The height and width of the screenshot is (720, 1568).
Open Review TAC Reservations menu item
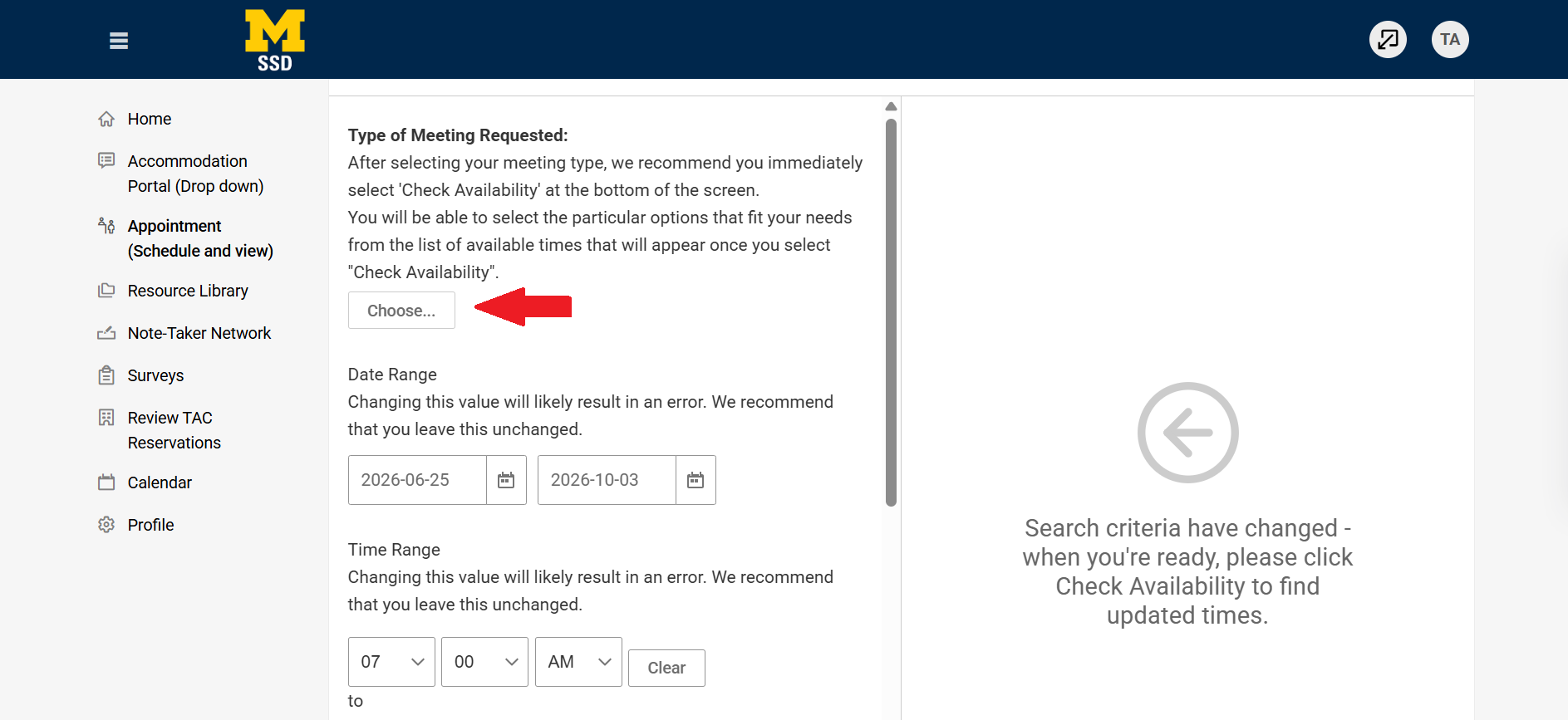coord(174,430)
